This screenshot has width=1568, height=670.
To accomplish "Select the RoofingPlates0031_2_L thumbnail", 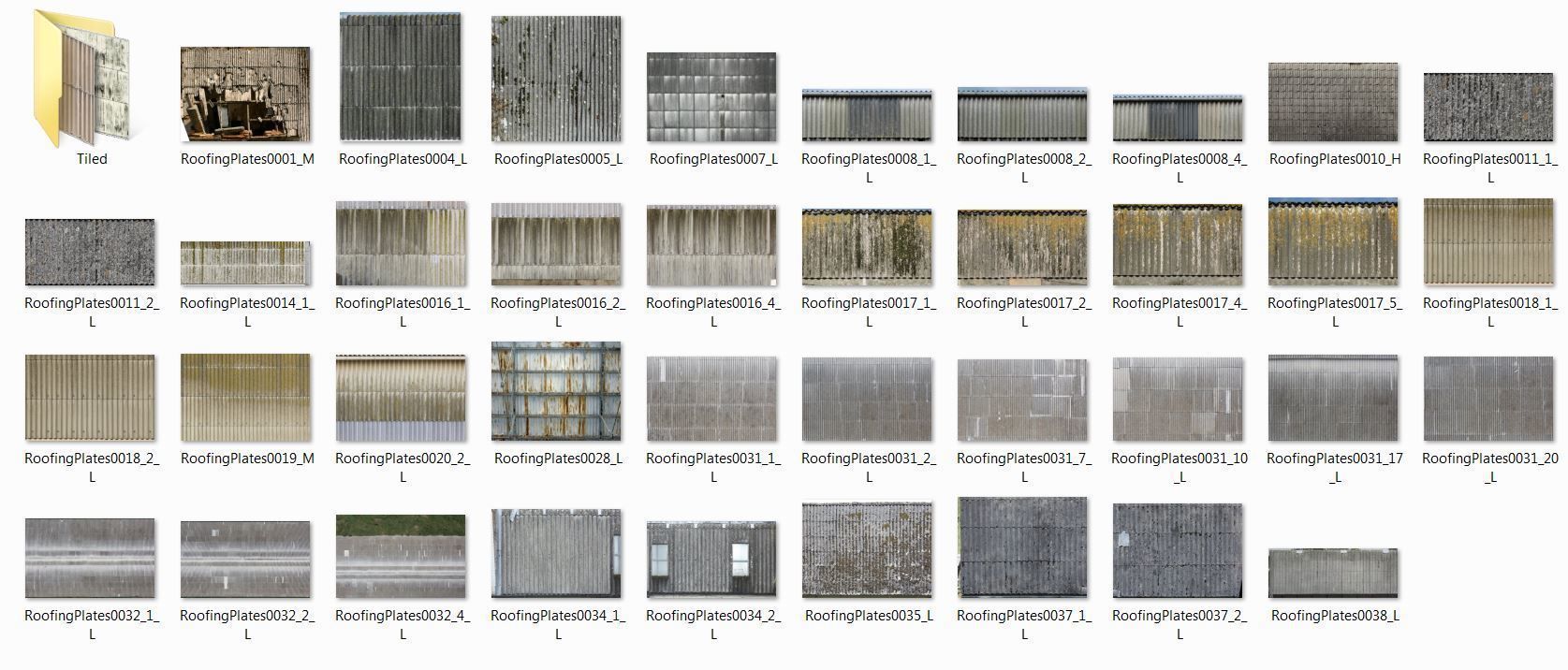I will tap(867, 400).
